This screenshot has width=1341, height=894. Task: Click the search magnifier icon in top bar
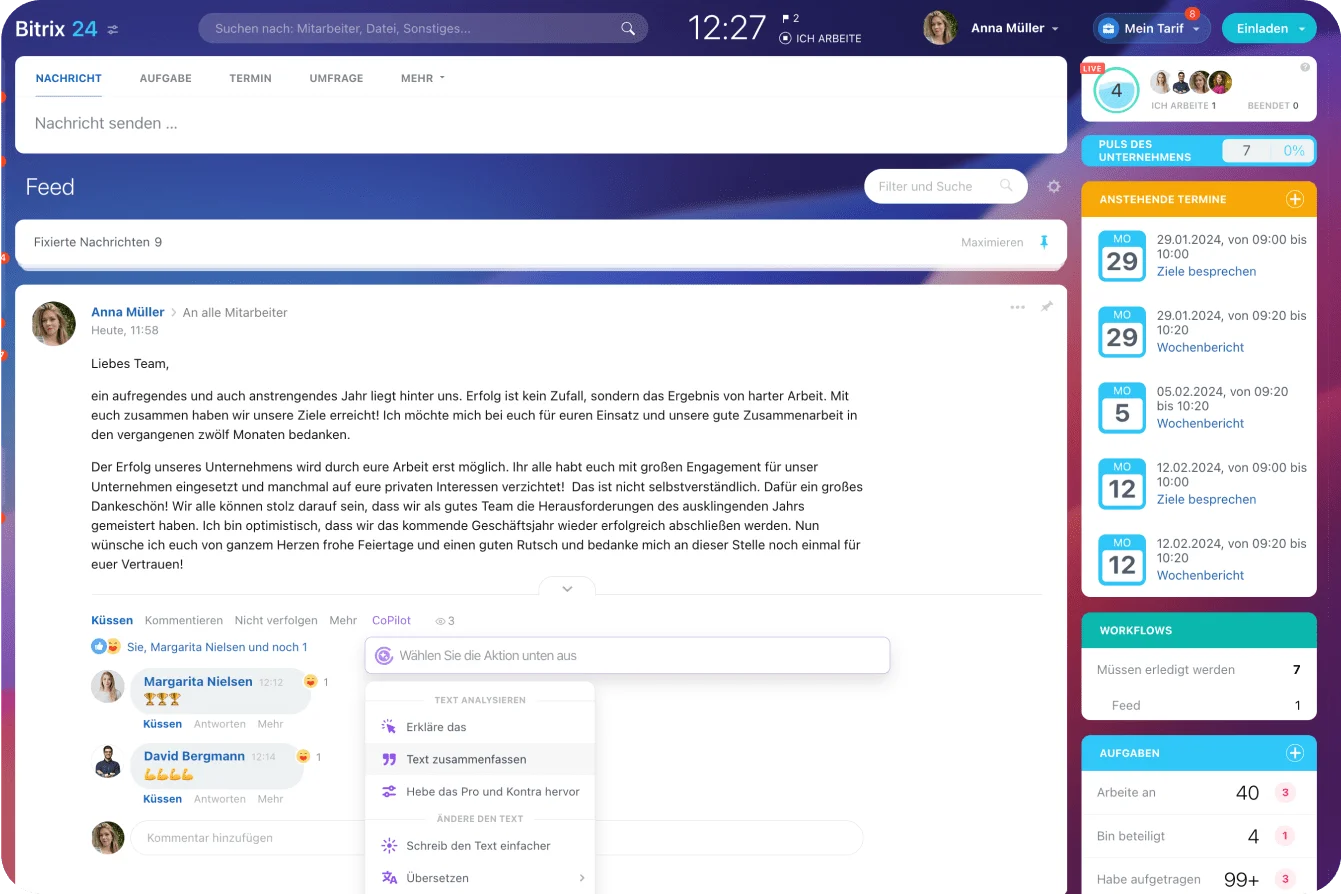coord(628,29)
